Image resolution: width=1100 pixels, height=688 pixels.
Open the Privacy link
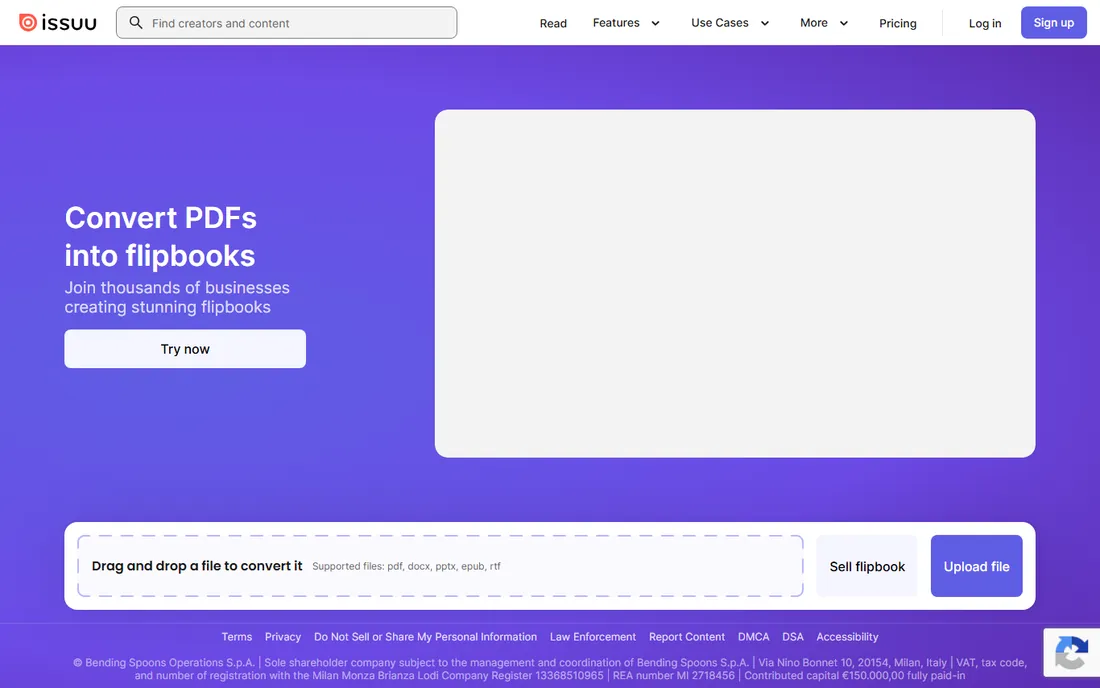pyautogui.click(x=283, y=637)
